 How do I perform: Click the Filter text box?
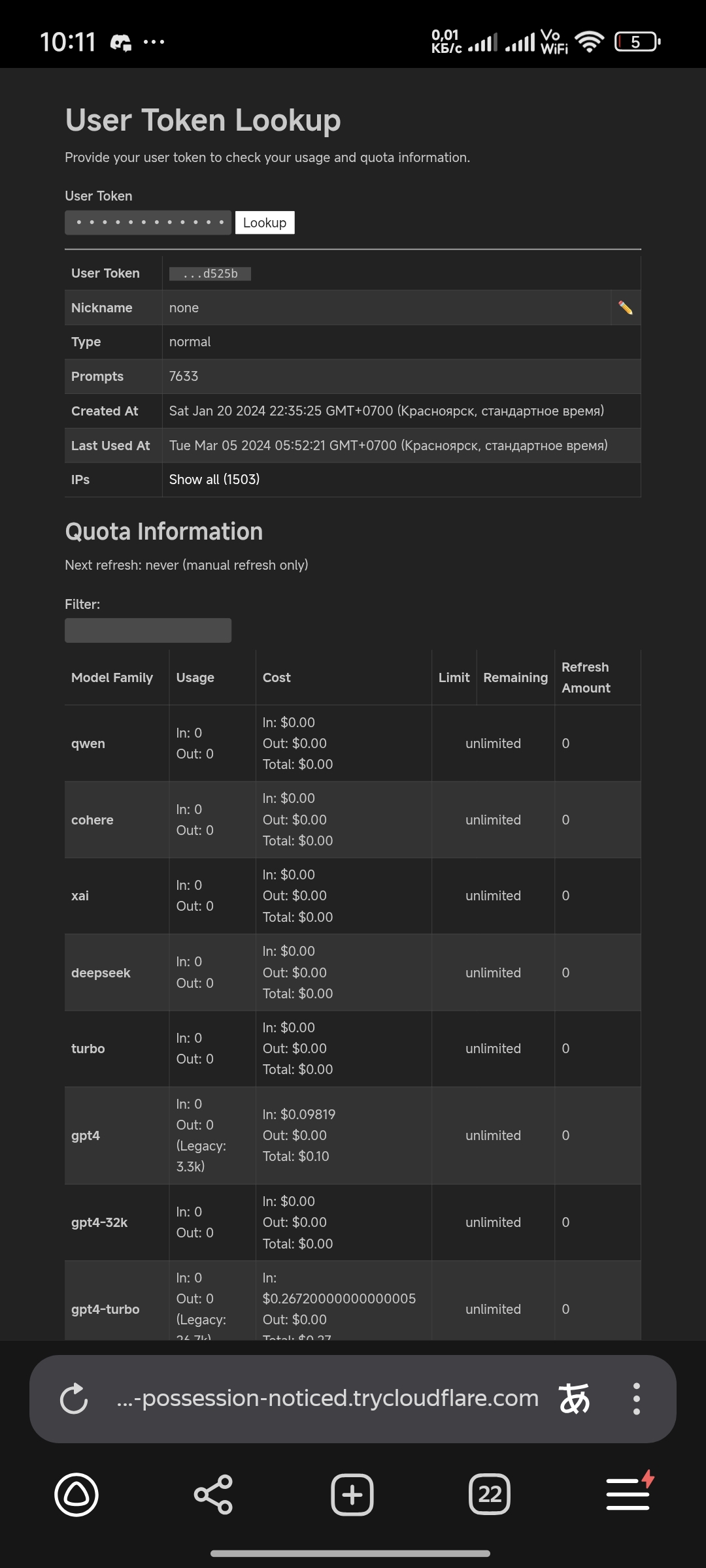point(148,630)
